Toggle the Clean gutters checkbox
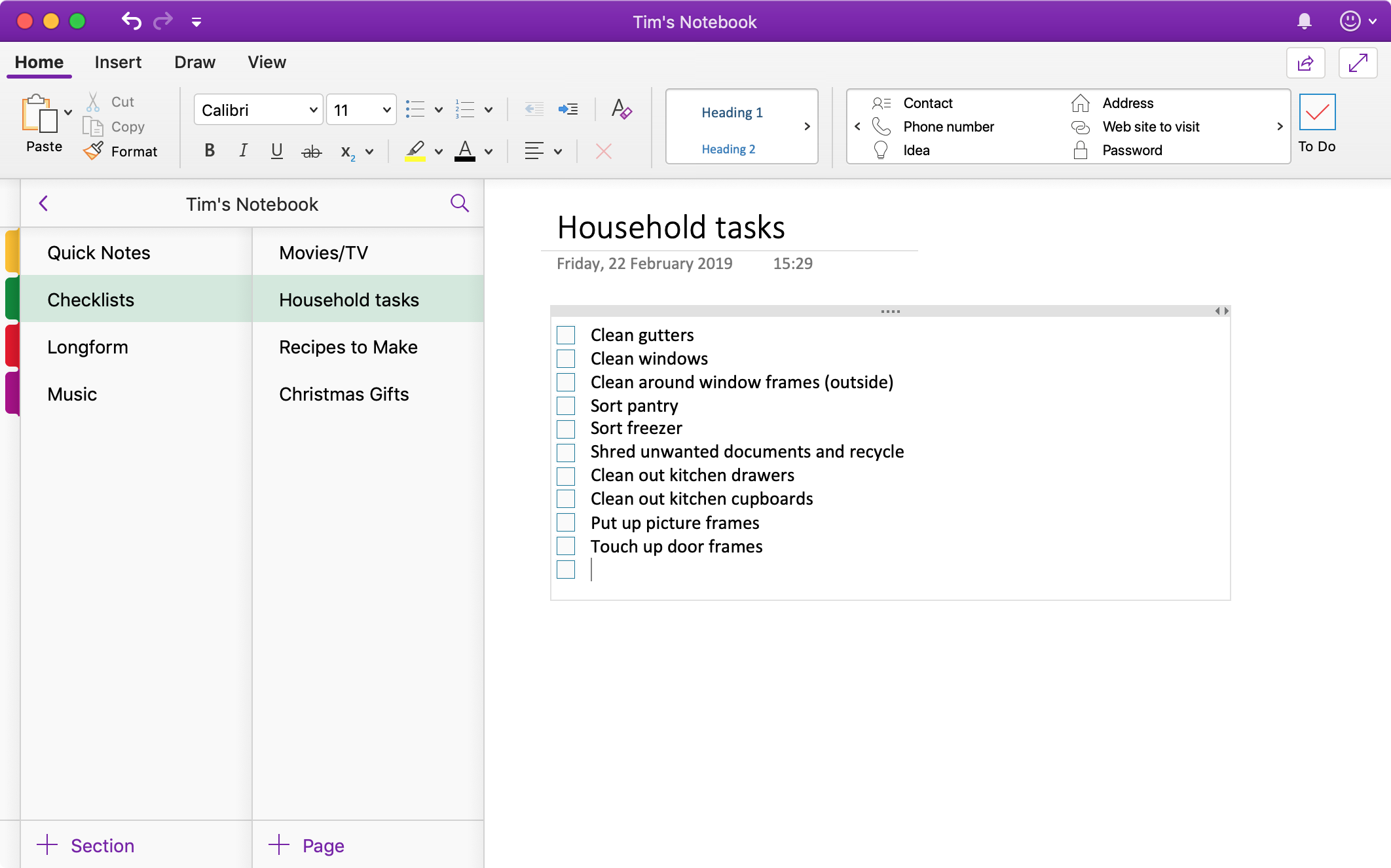The height and width of the screenshot is (868, 1391). pyautogui.click(x=567, y=333)
